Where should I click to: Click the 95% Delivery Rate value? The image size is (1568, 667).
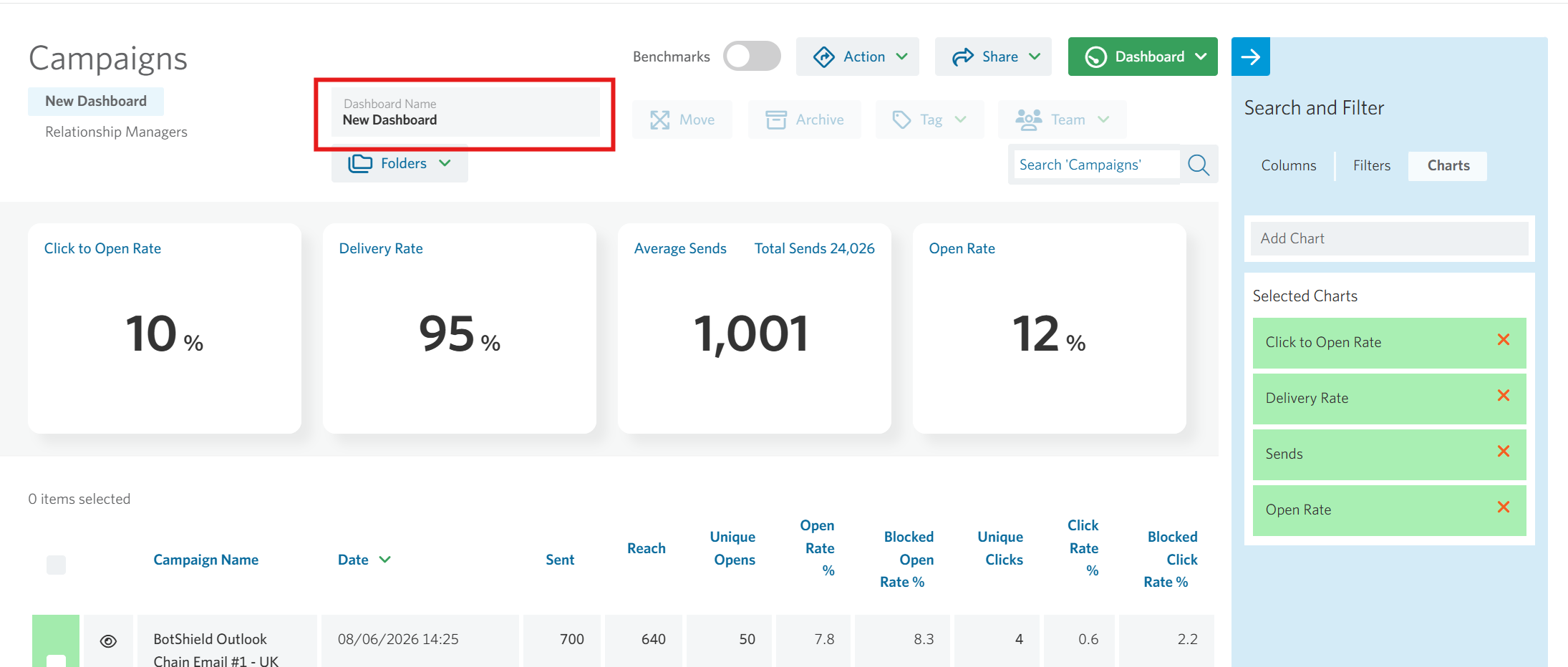coord(460,334)
